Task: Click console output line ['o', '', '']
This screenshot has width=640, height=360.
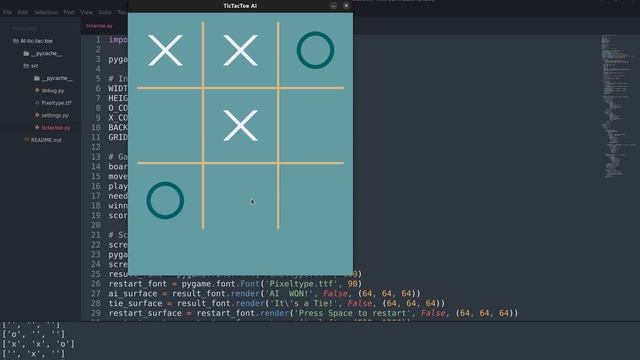Action: (x=33, y=334)
